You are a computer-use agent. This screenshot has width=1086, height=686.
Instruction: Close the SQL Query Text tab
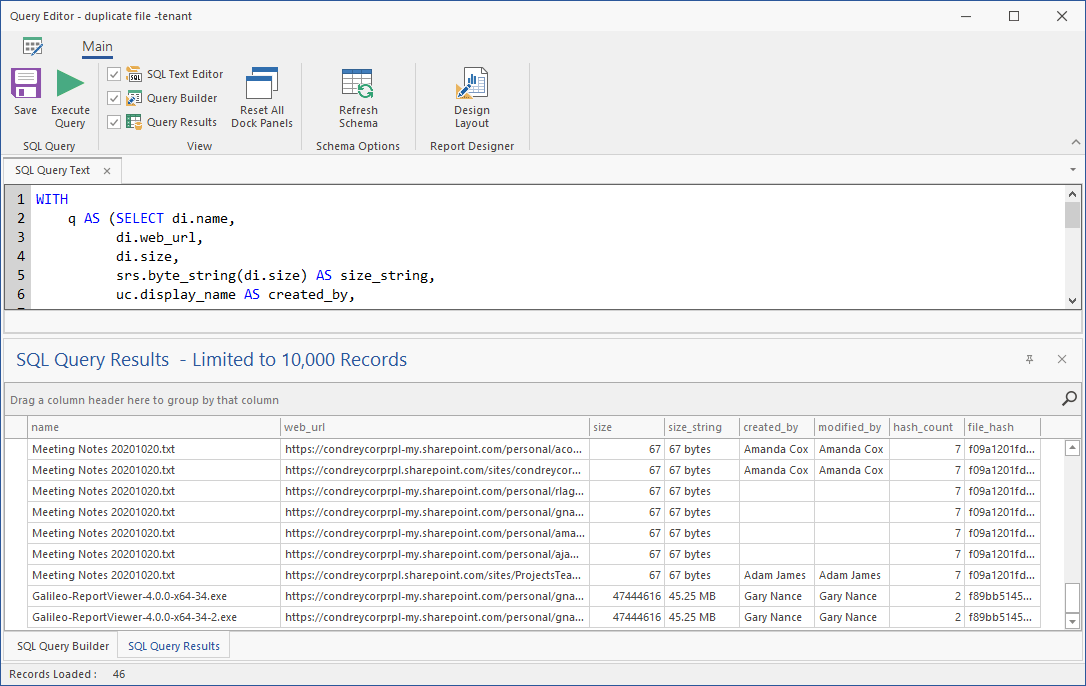point(107,171)
